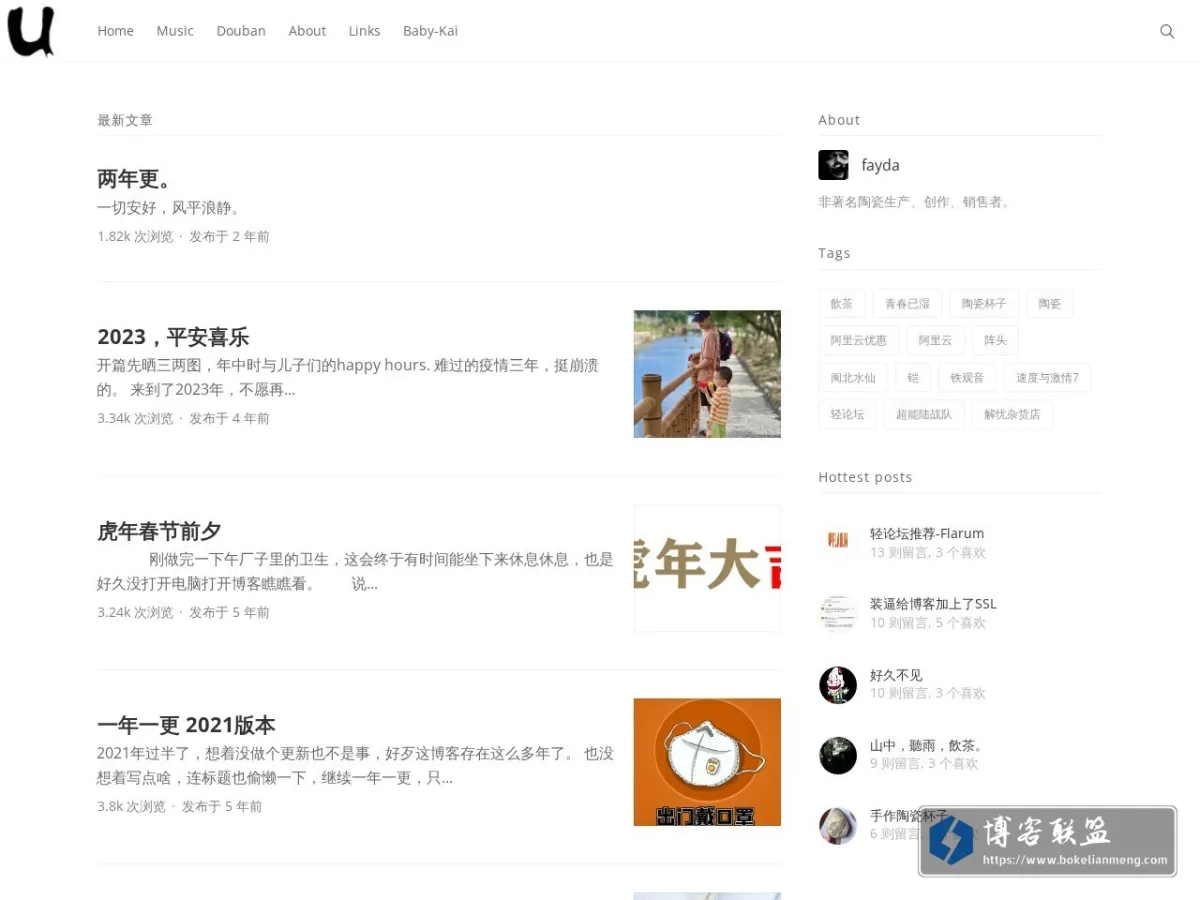Click the author name fayda

880,165
